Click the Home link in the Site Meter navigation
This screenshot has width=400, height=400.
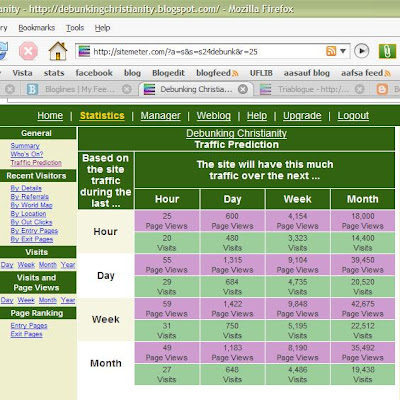[50, 116]
